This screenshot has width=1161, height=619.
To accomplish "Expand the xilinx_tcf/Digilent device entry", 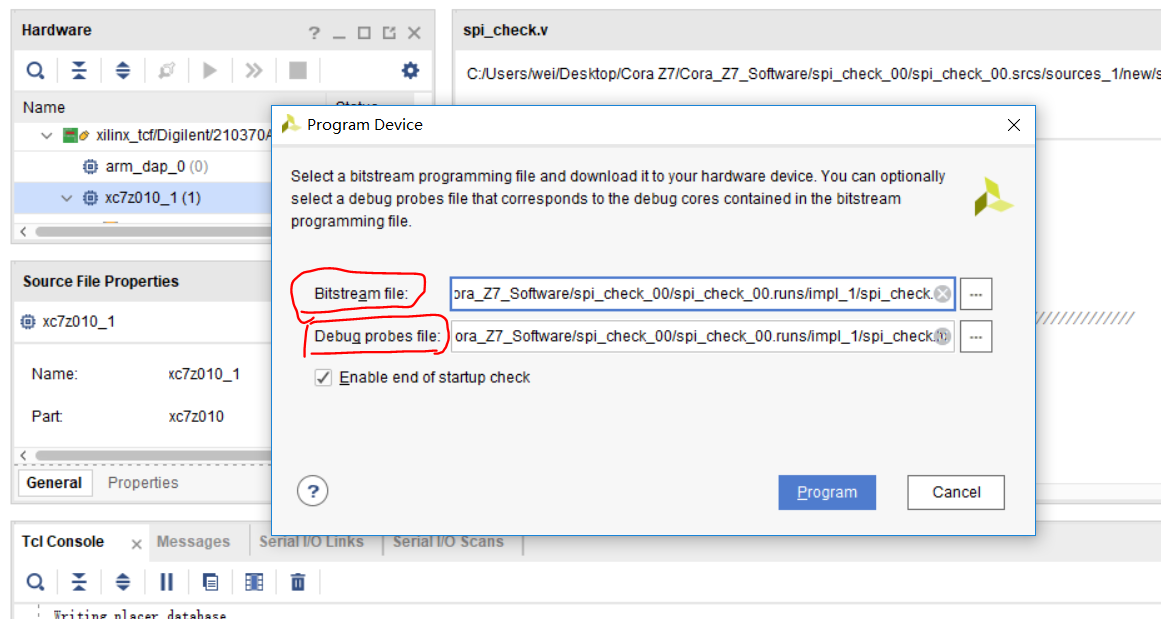I will [46, 135].
